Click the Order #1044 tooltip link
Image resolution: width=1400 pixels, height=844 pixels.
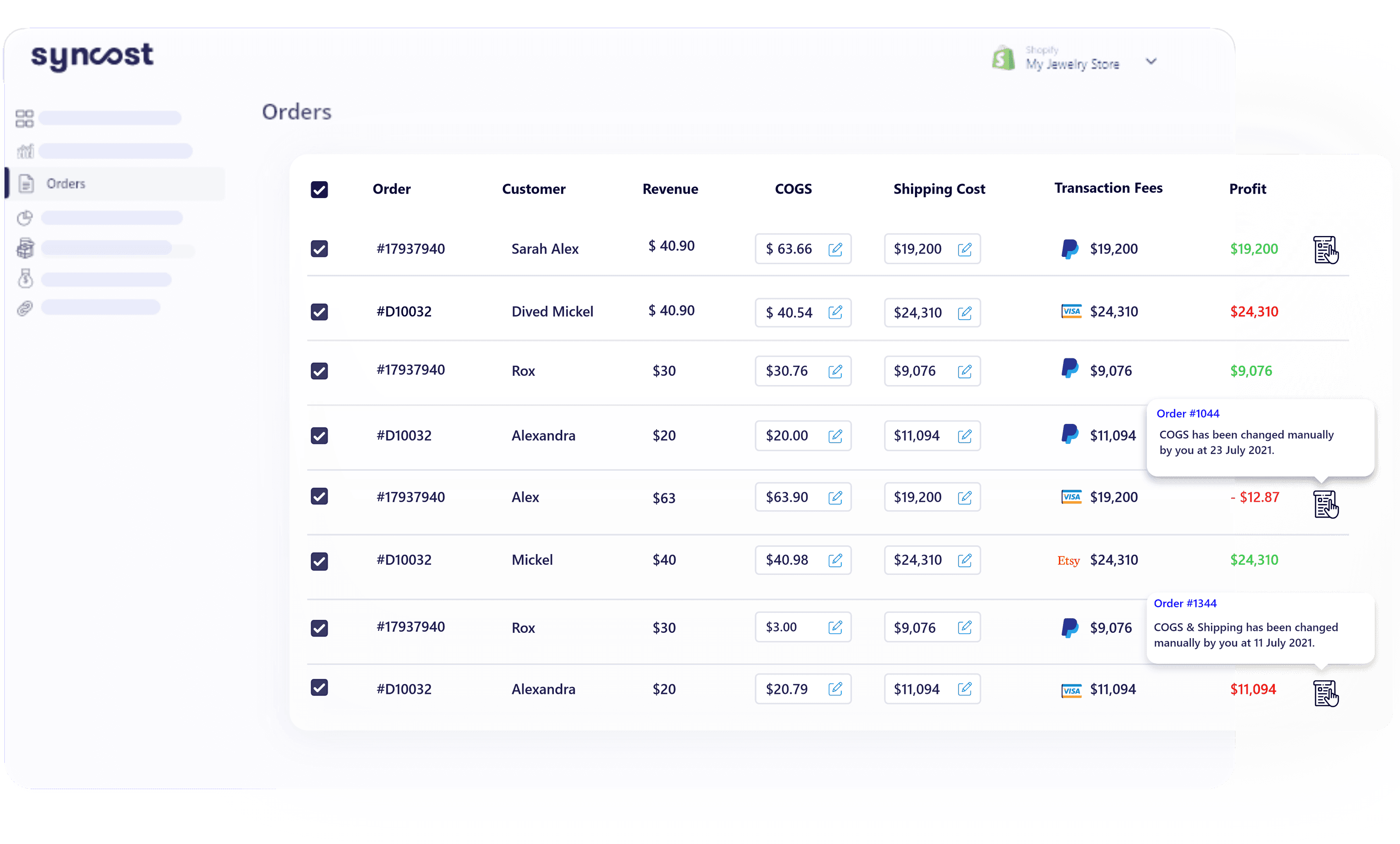(1187, 414)
